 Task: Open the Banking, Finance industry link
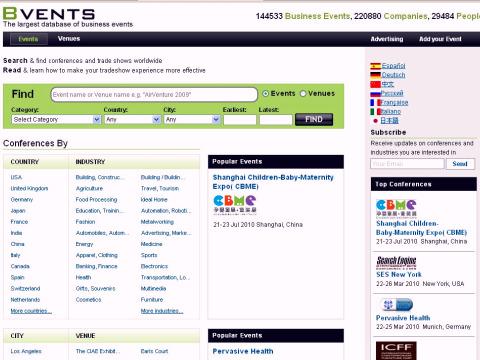pos(97,266)
